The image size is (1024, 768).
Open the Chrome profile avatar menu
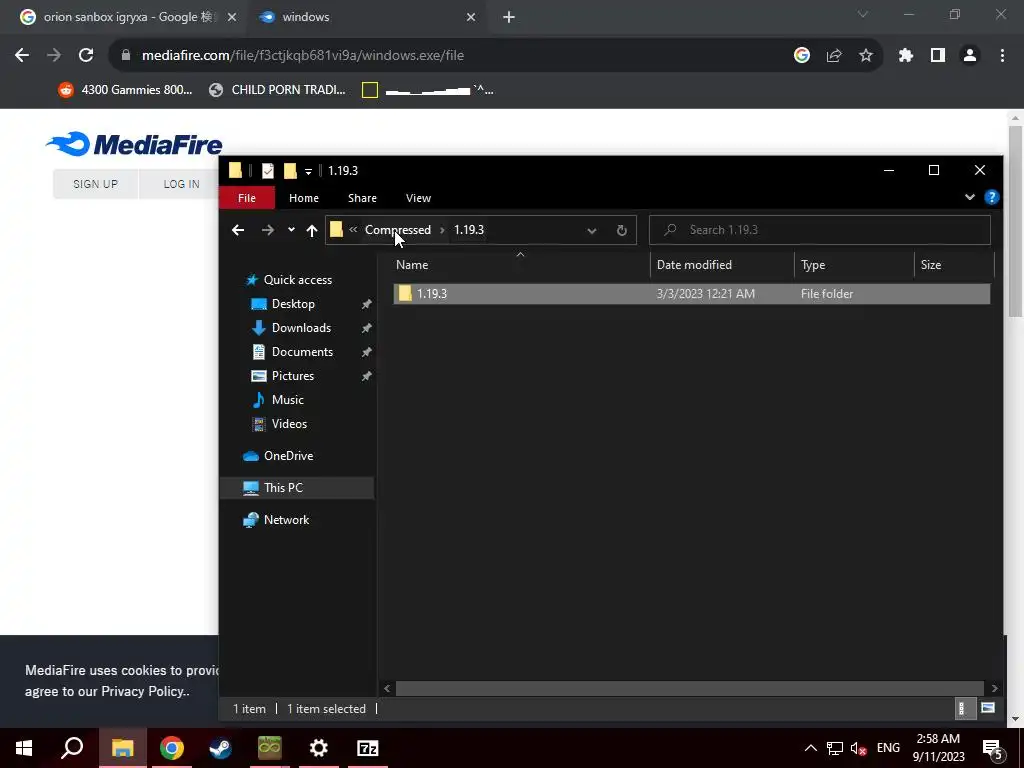[970, 56]
